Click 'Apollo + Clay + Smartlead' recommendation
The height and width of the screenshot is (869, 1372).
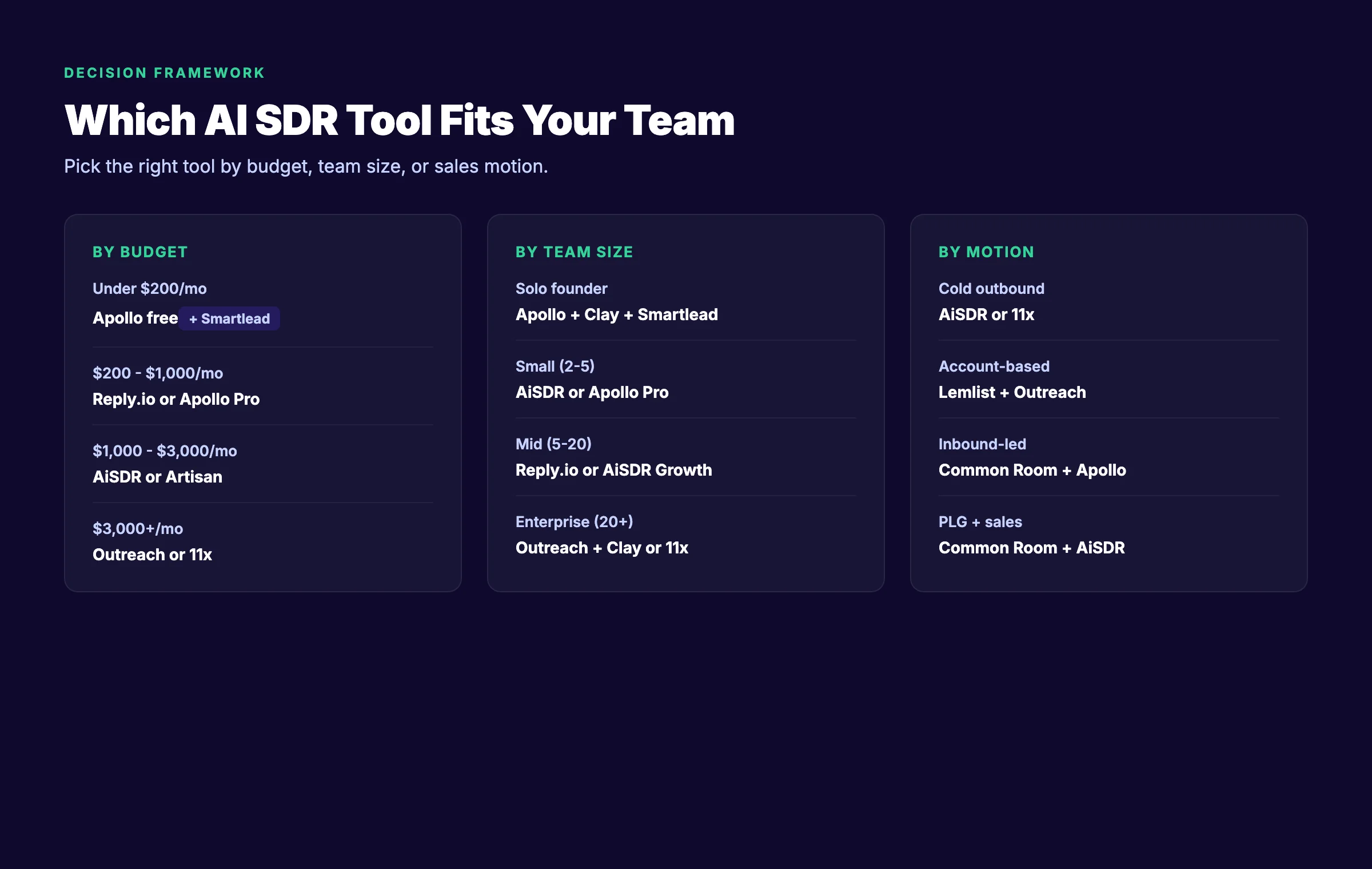pos(617,314)
